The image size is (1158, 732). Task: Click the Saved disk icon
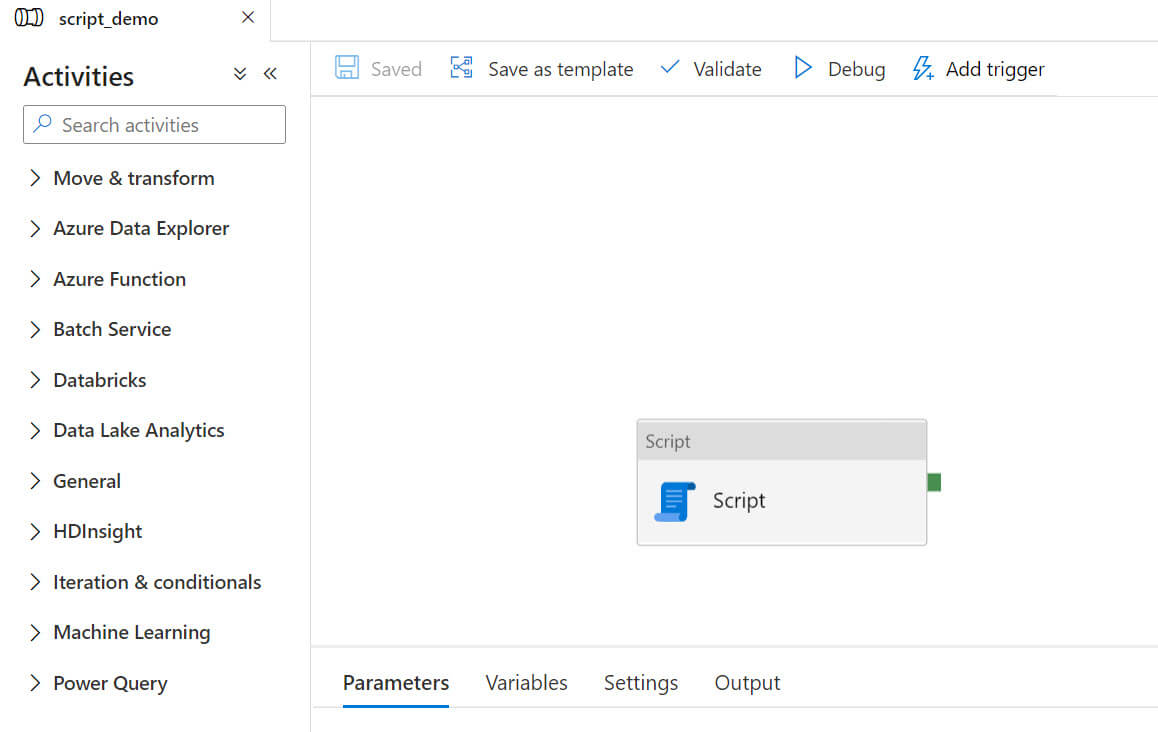point(347,68)
